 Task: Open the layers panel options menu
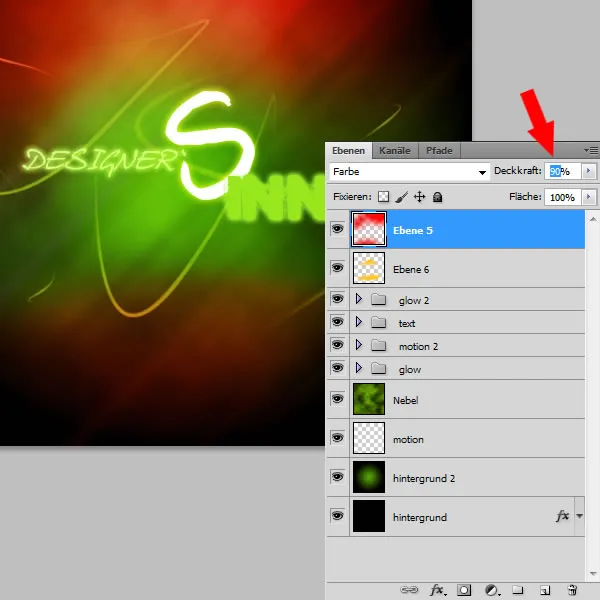pyautogui.click(x=590, y=150)
